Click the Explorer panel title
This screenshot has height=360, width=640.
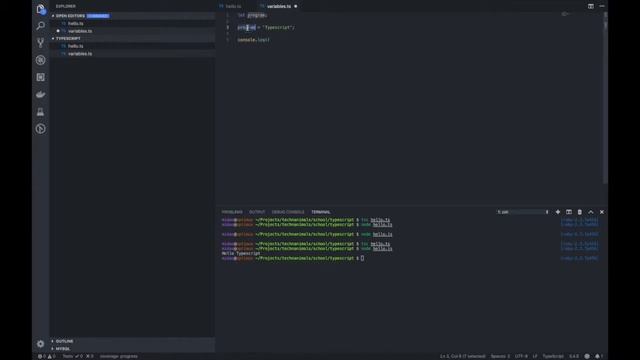(x=66, y=7)
